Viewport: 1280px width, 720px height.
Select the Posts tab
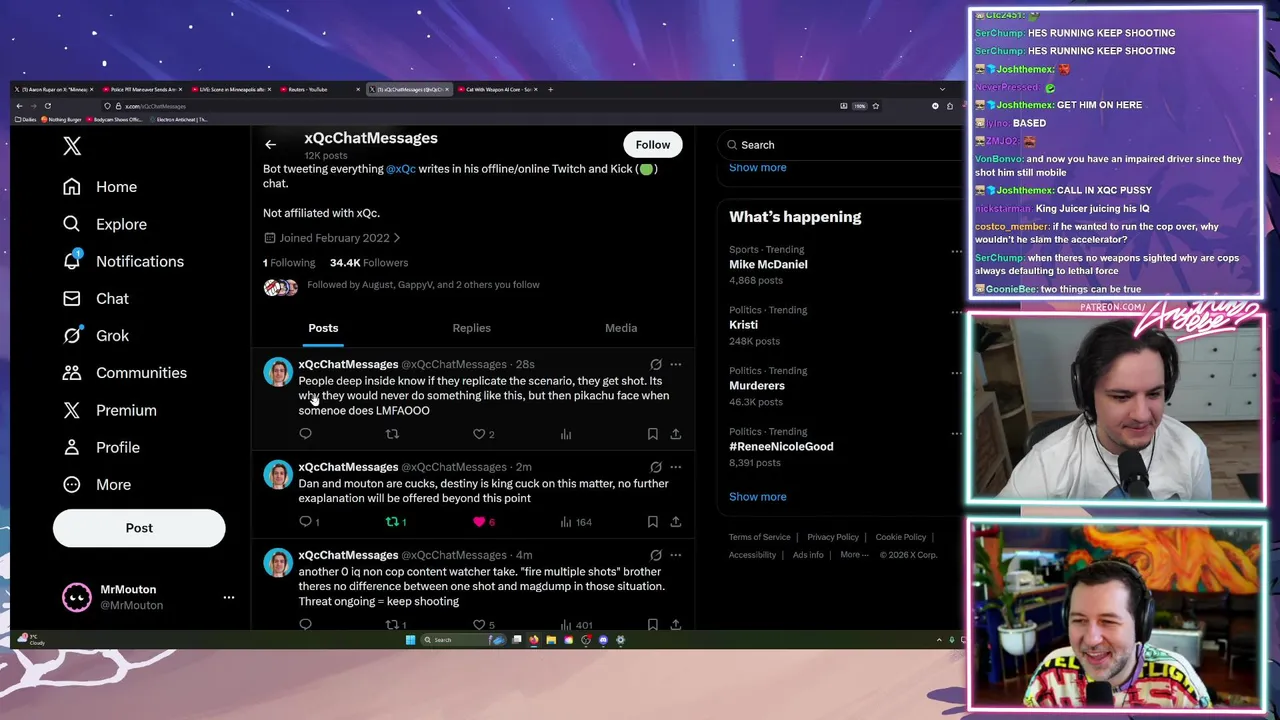[x=323, y=328]
